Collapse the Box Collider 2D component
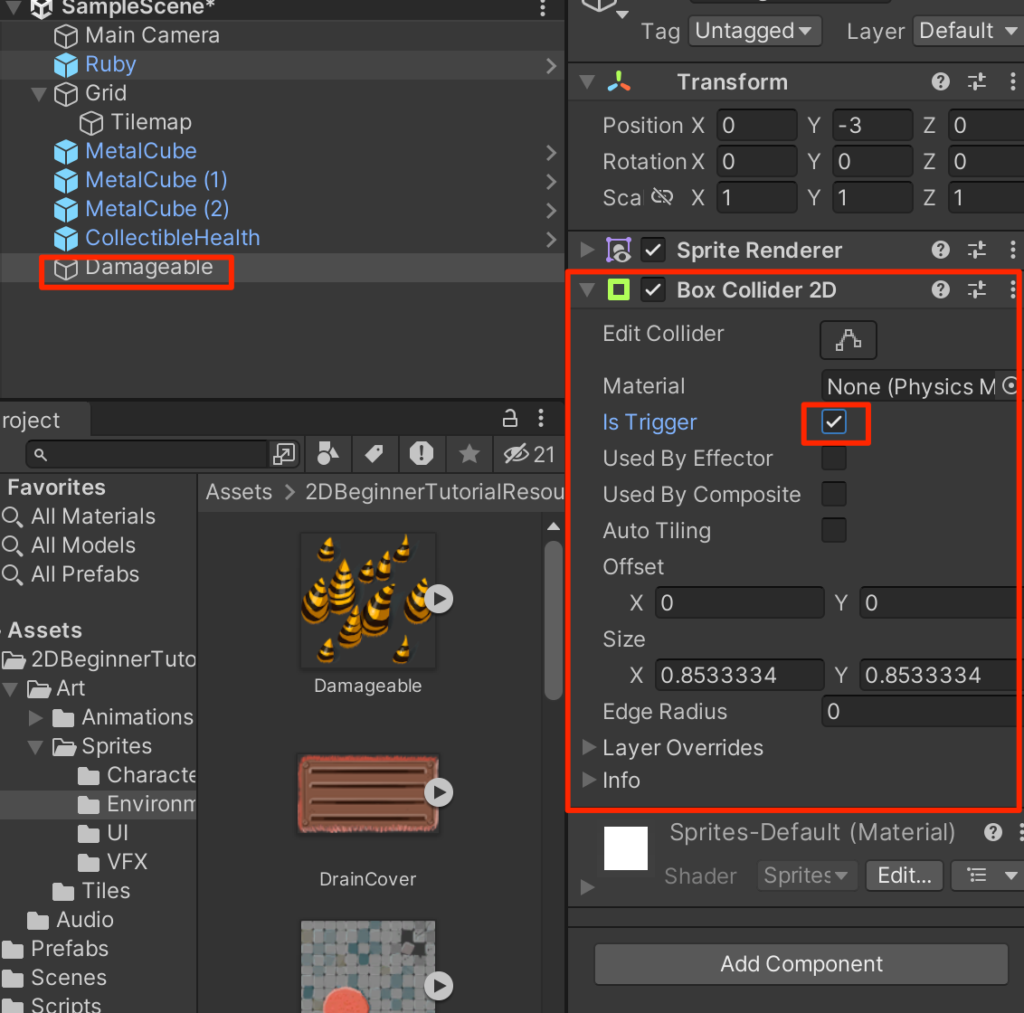 coord(587,289)
